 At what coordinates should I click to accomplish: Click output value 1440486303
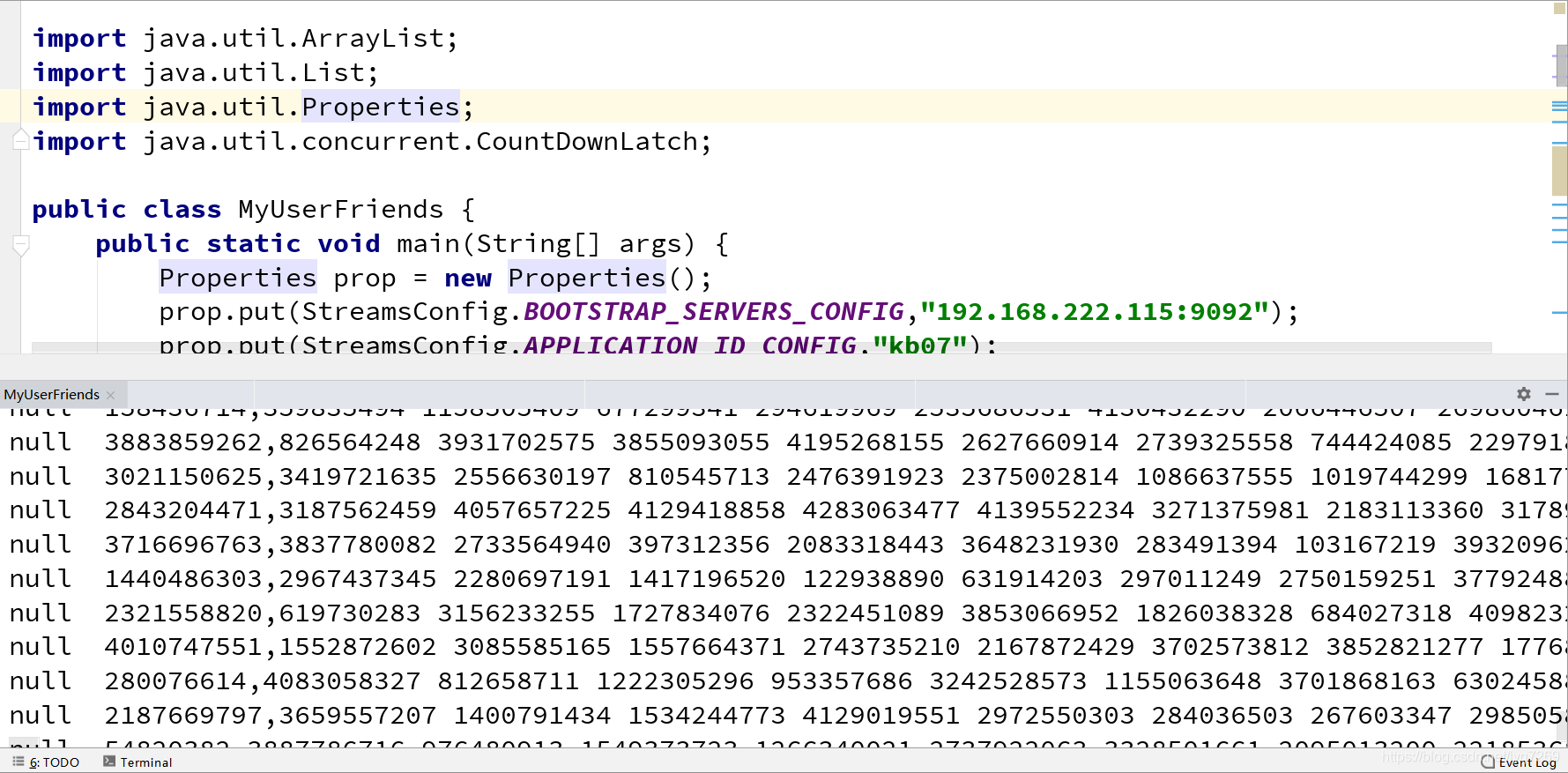183,578
